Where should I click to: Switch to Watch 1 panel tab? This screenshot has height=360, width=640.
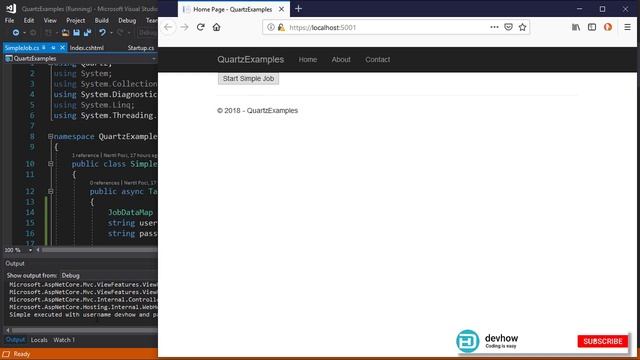64,340
